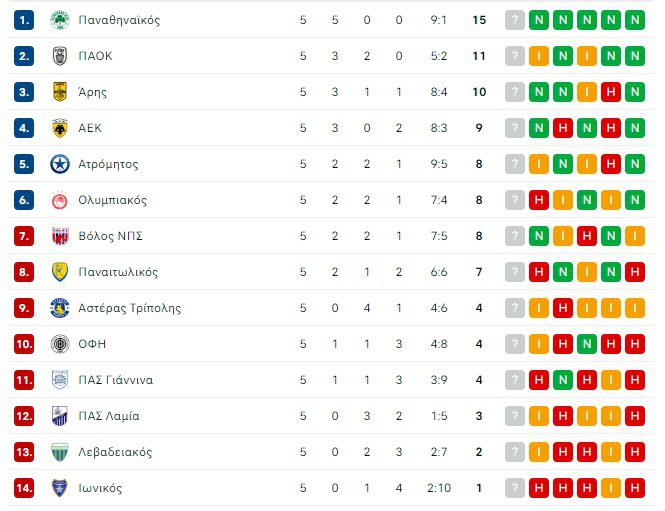Open the Λεβαδειακός team name link
Viewport: 665px width, 511px height.
coord(115,452)
